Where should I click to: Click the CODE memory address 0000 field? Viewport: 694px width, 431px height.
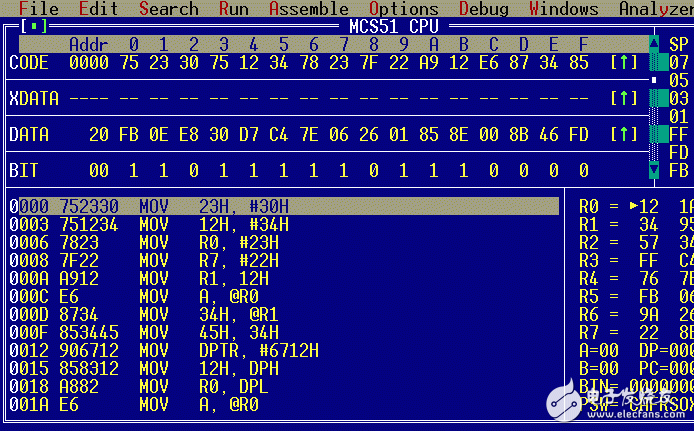(89, 63)
